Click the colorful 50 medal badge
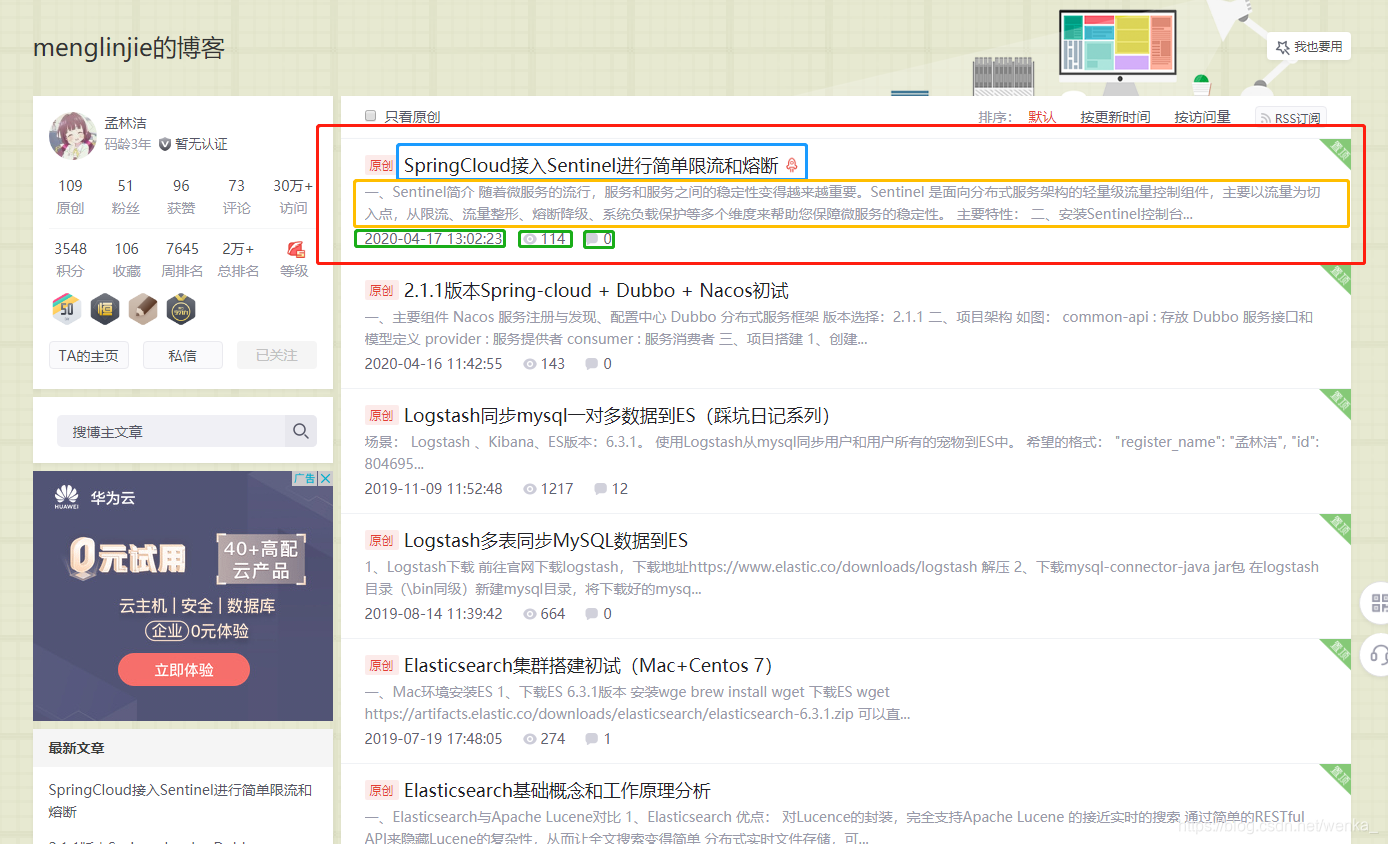The width and height of the screenshot is (1388, 844). [67, 309]
